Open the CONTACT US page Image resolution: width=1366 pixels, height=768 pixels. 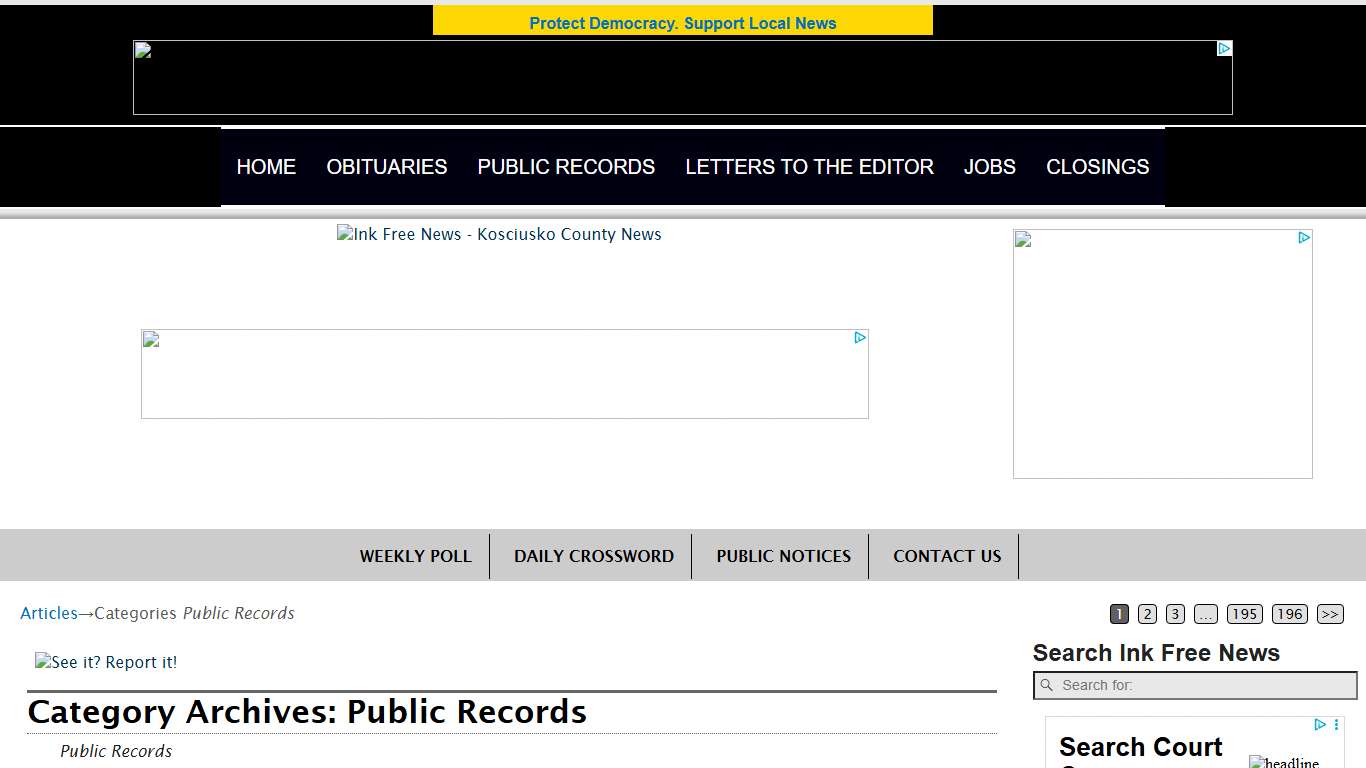point(946,556)
